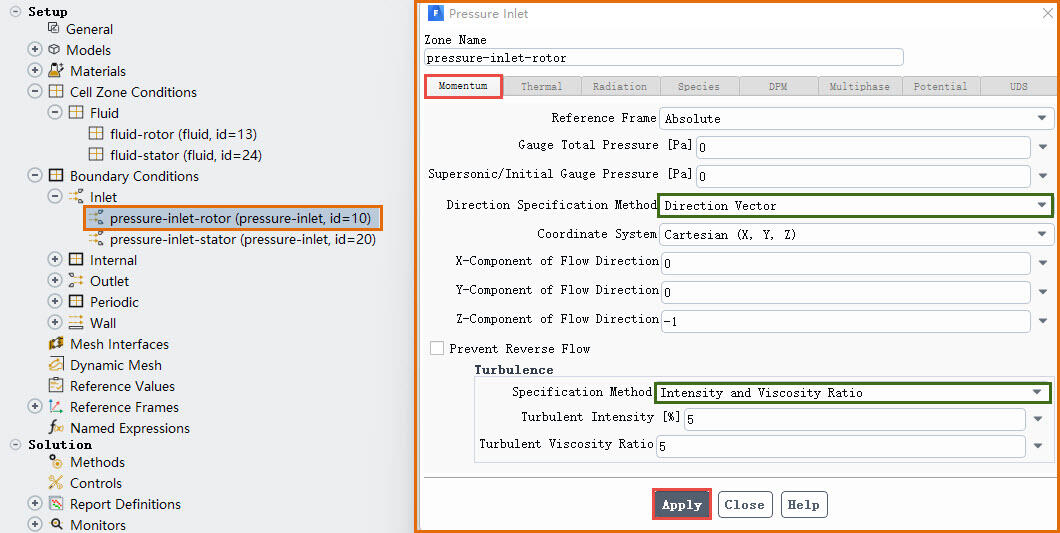Click the Reference Values icon
Viewport: 1060px width, 533px height.
tap(56, 386)
